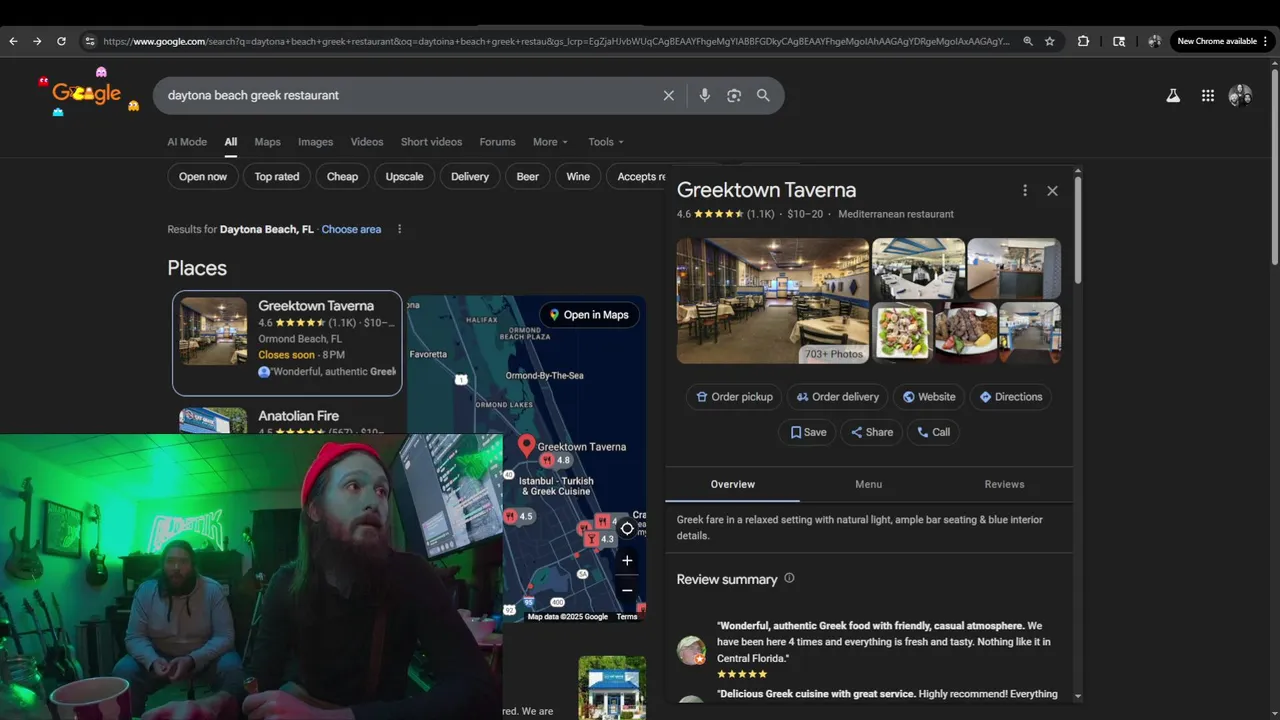
Task: Bookmark this page with the star icon
Action: pyautogui.click(x=1050, y=41)
